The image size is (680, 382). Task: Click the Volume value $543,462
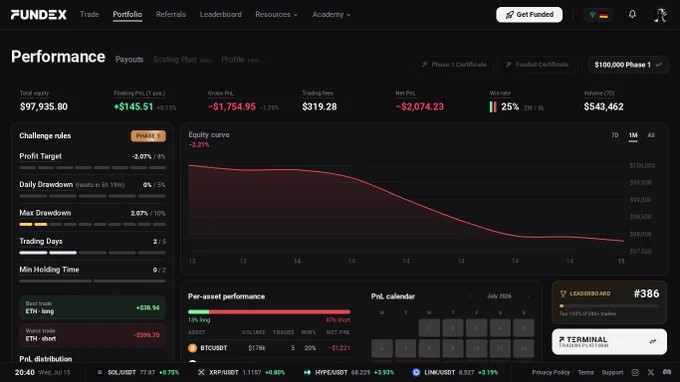pos(604,107)
